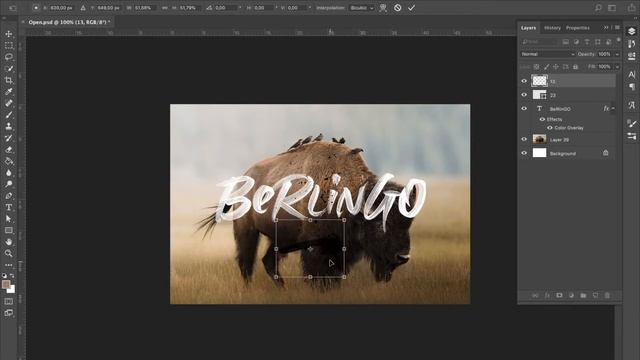Collapse effects on BeRLiNGO layer
Viewport: 640px width, 360px height.
click(613, 108)
